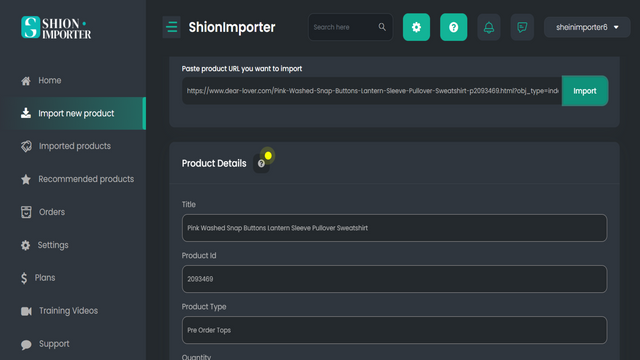Image resolution: width=640 pixels, height=360 pixels.
Task: Toggle the hamburger menu icon
Action: coord(171,27)
